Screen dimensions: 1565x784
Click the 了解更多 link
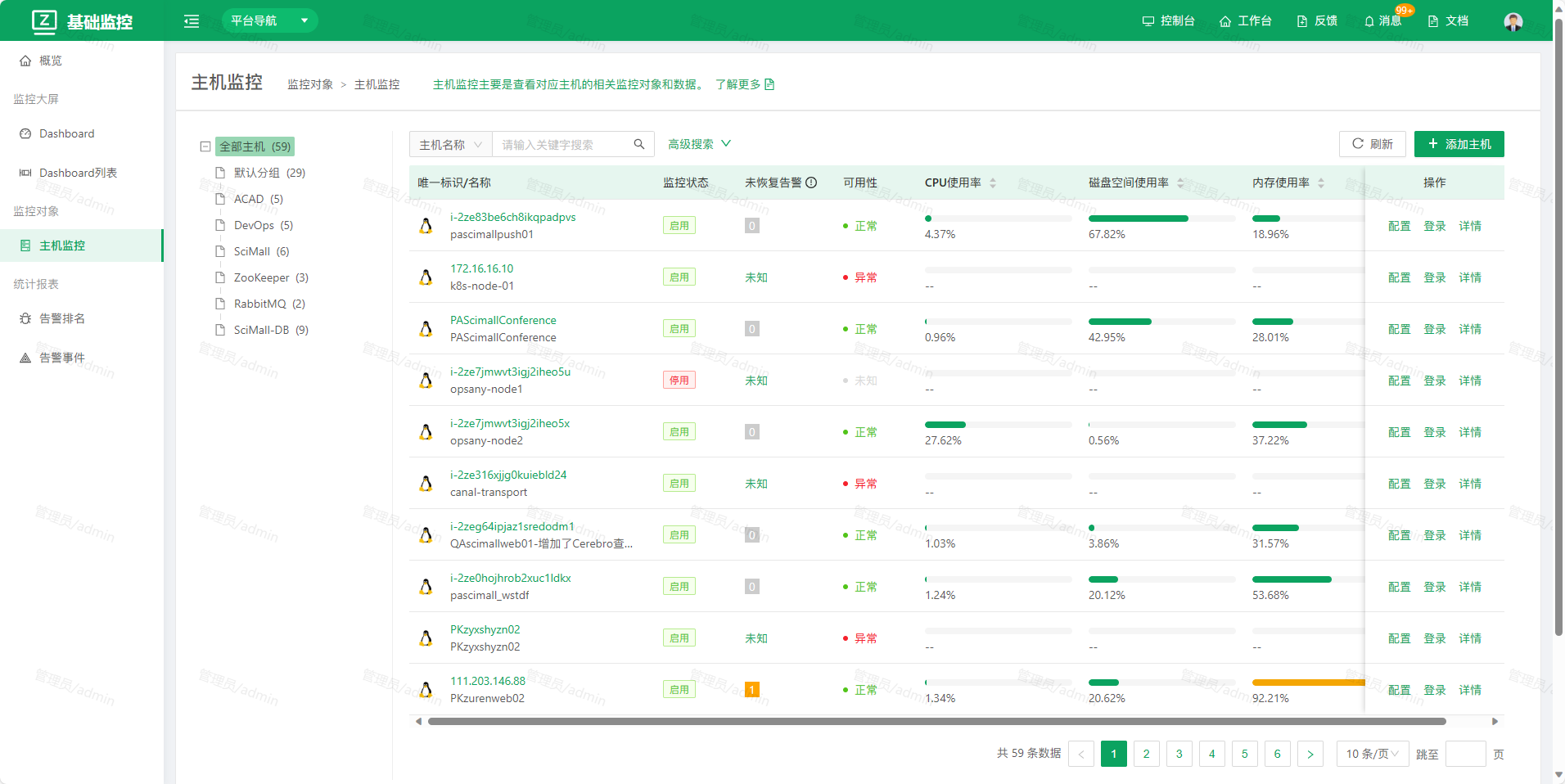744,84
